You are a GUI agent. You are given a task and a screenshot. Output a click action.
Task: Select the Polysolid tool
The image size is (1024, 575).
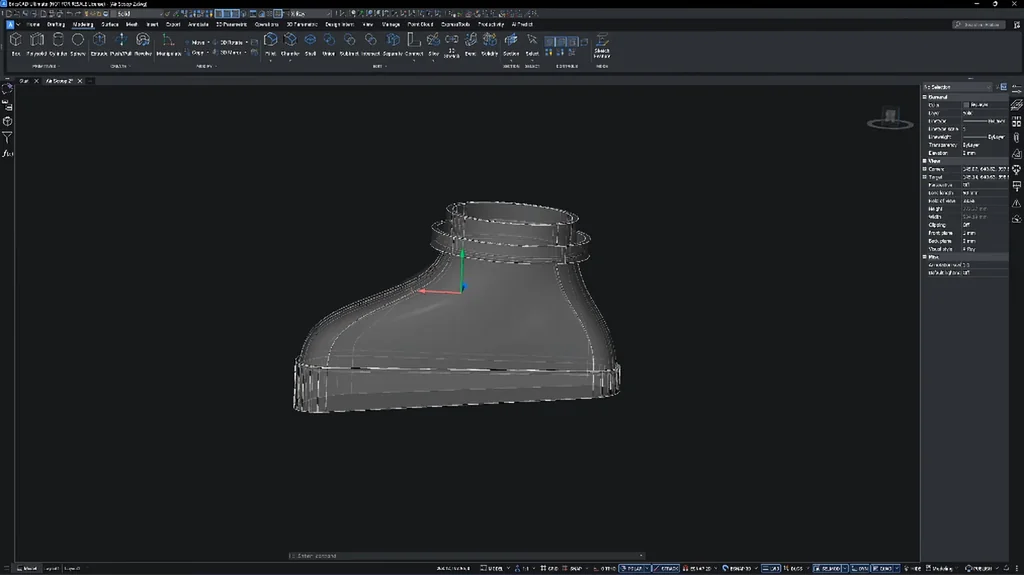[37, 44]
